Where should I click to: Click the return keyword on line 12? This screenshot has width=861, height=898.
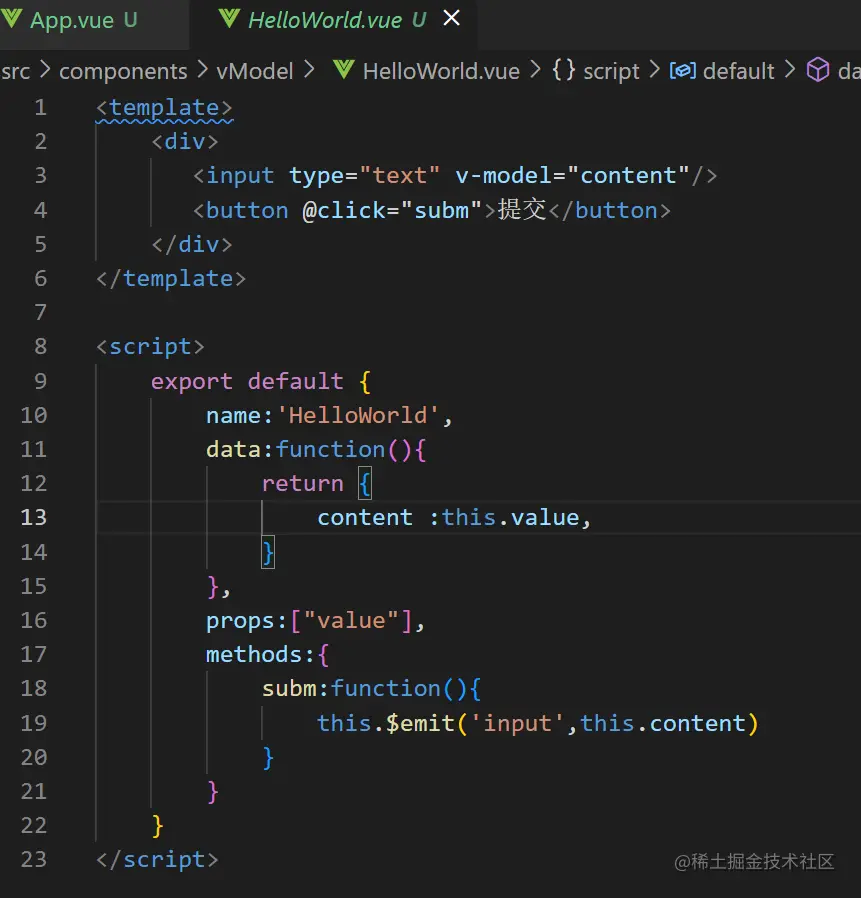(x=302, y=484)
